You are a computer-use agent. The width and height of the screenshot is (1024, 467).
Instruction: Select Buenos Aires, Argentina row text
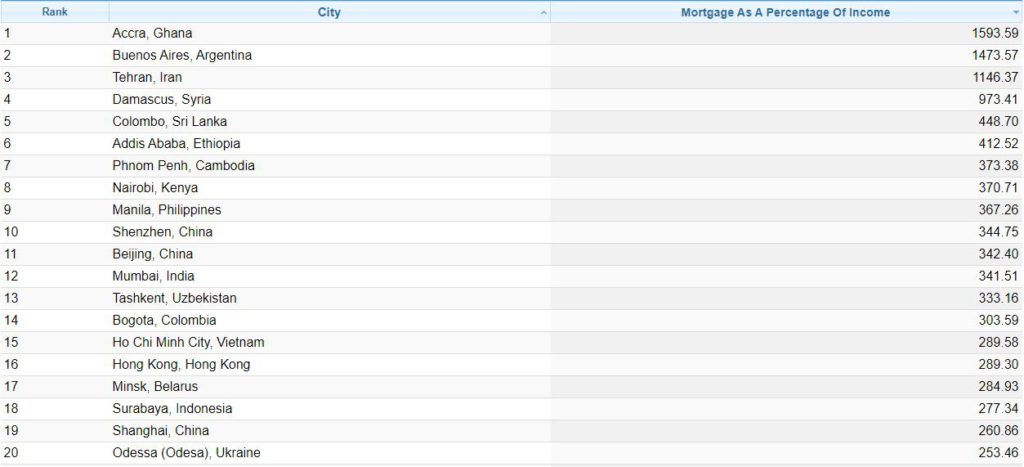click(182, 55)
